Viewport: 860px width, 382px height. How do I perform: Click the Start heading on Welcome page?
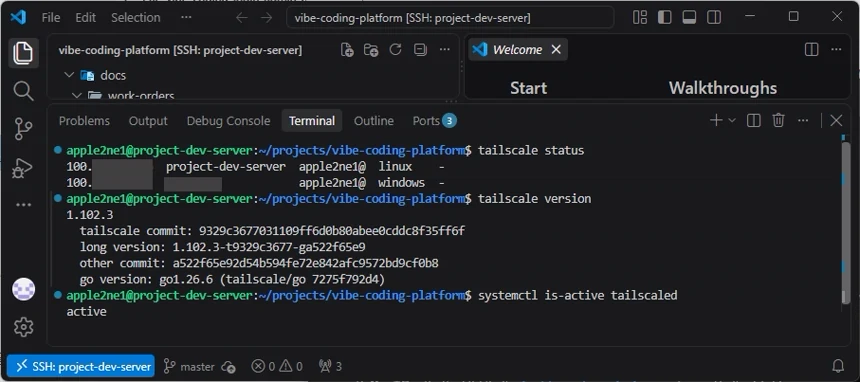[529, 88]
